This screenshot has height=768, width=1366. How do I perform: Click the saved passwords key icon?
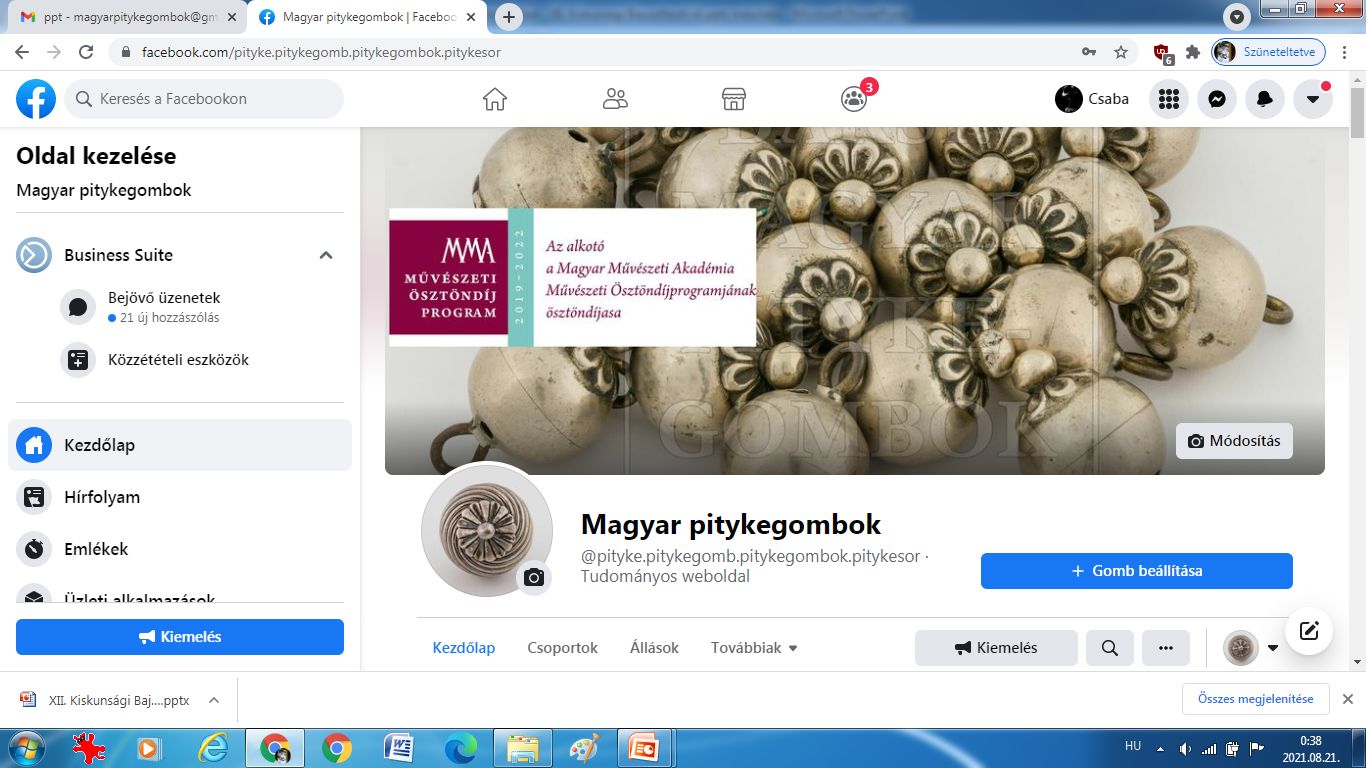1089,52
